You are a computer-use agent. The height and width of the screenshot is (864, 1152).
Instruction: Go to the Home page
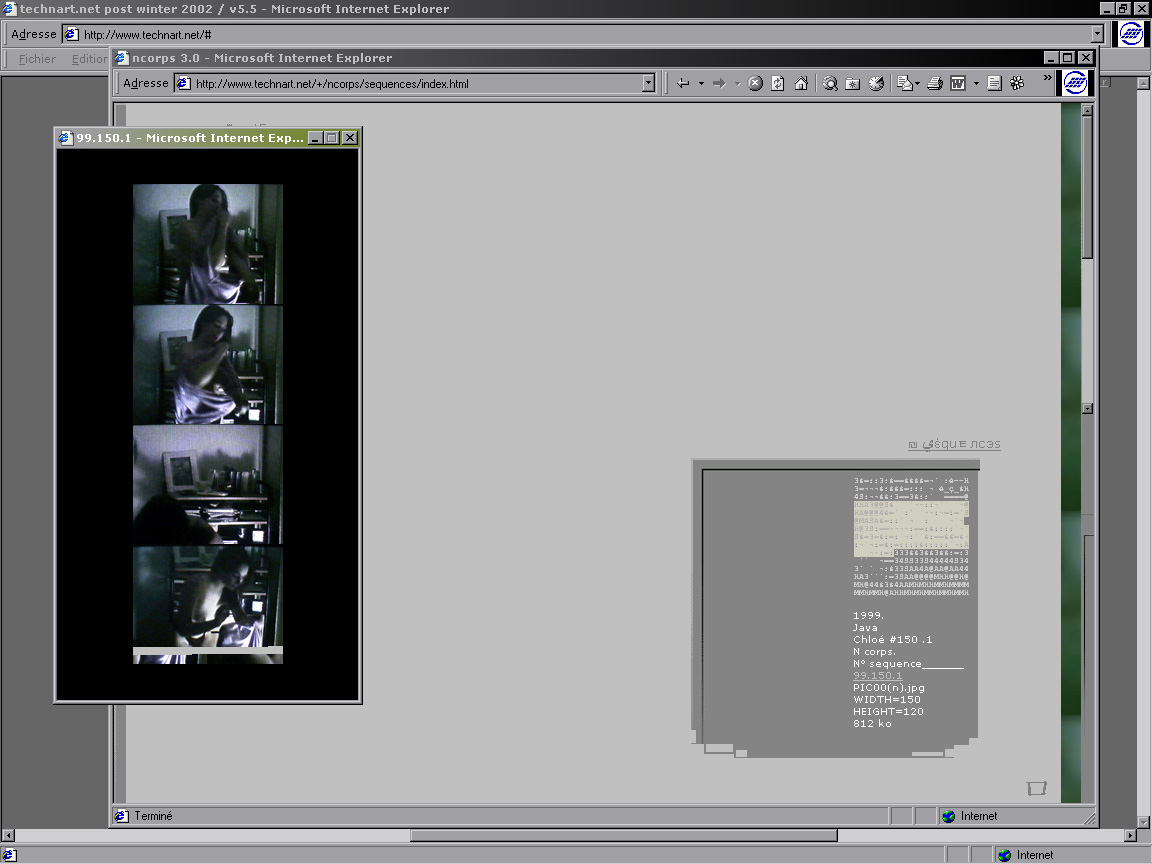point(802,84)
